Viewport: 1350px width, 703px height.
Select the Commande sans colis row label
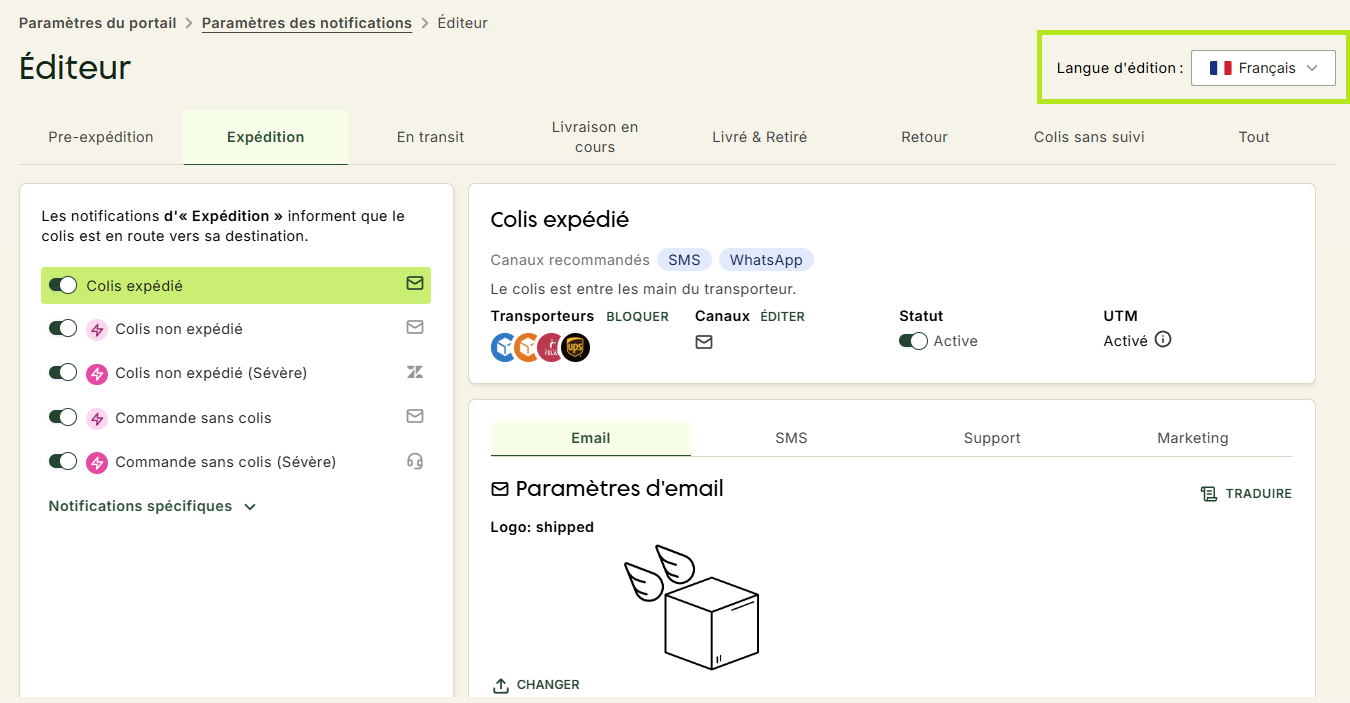point(193,418)
